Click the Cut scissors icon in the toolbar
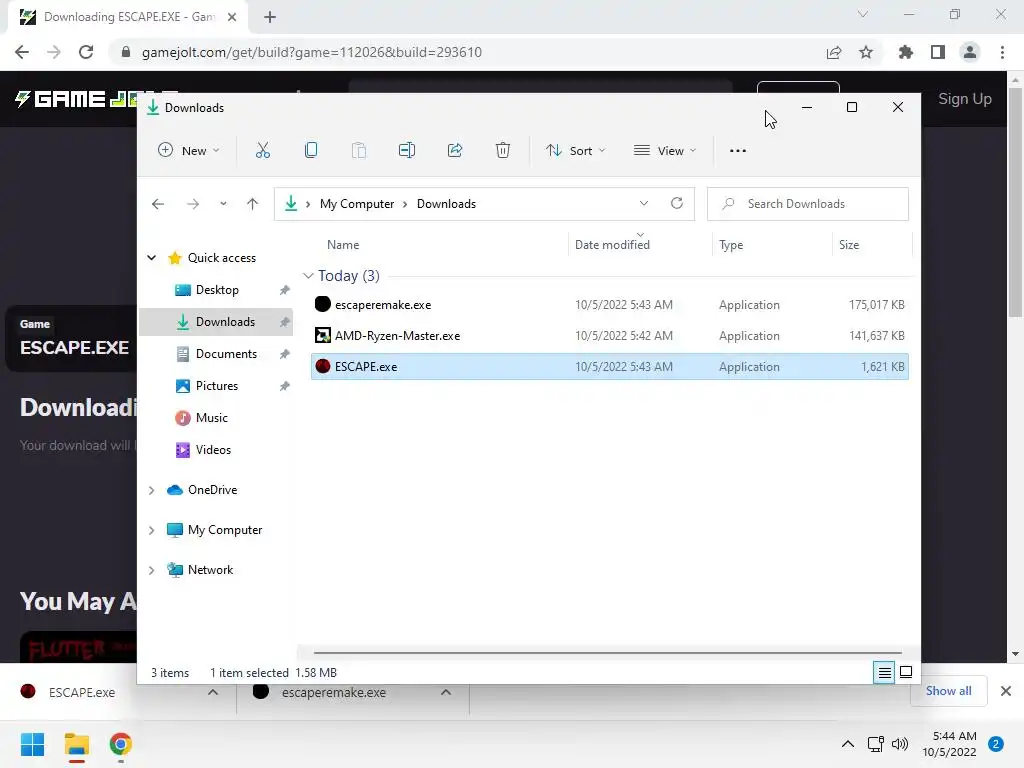 click(263, 150)
